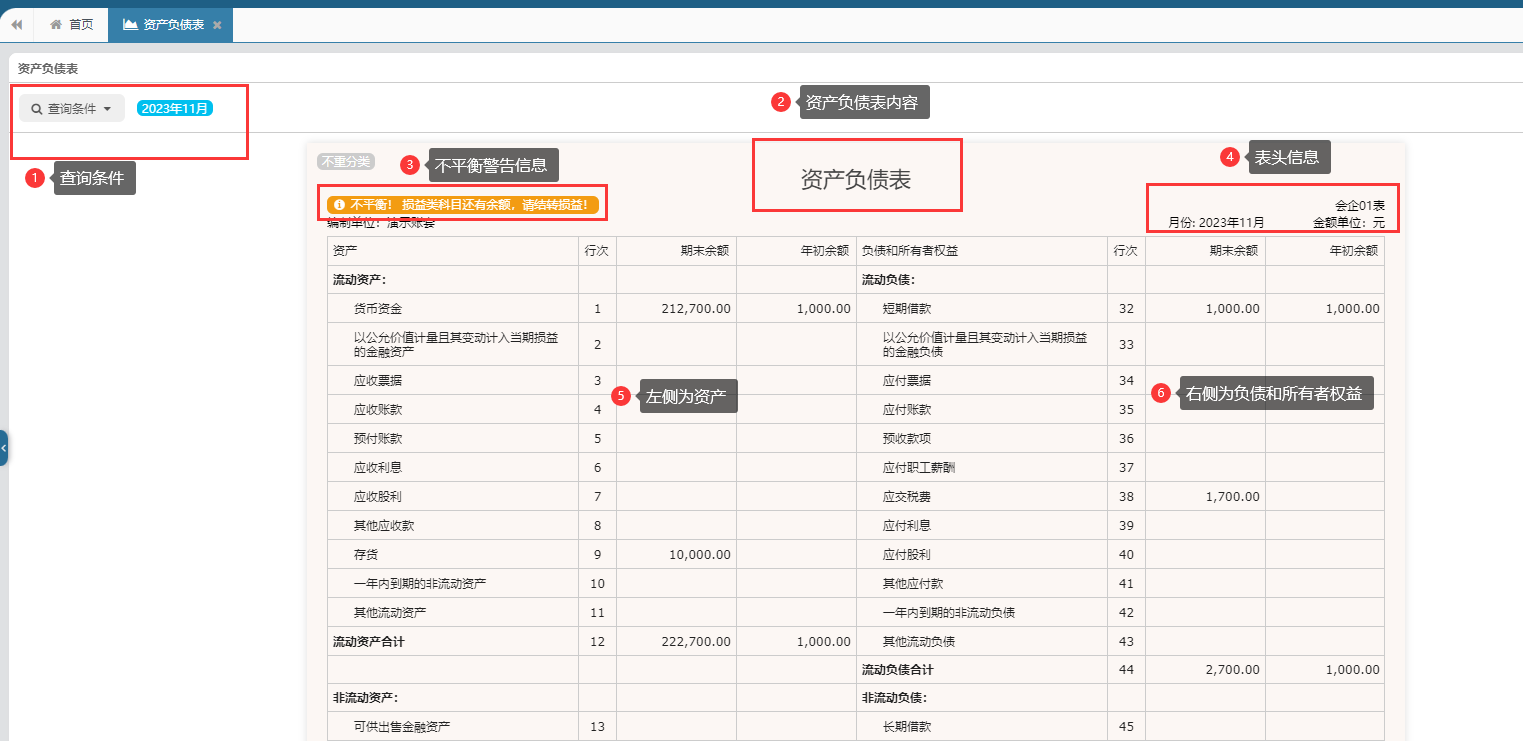This screenshot has width=1523, height=741.
Task: Click 应交税费 ending balance 1,700.00
Action: tap(1233, 496)
